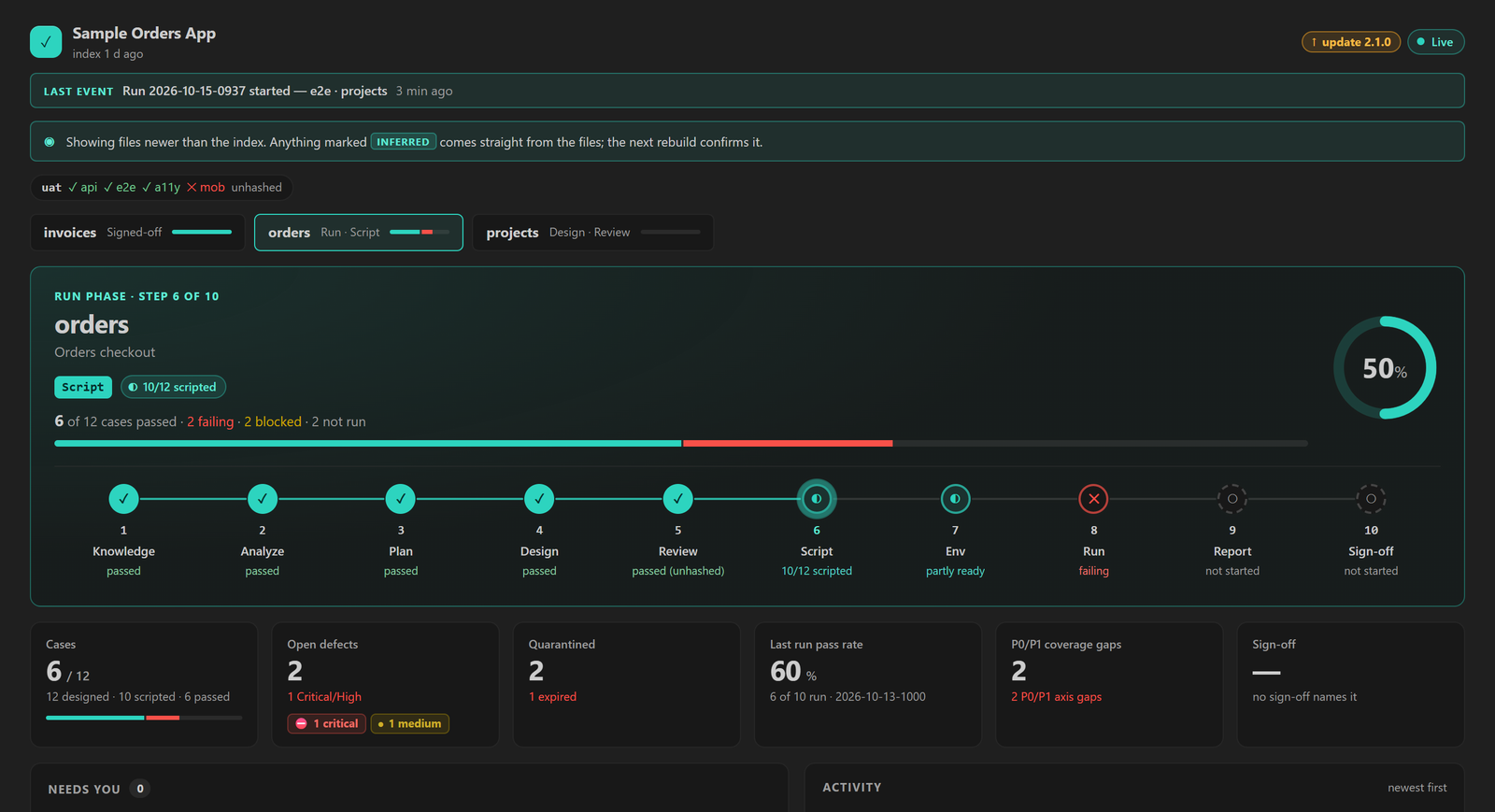Click the Design step checkmark circle
Screen dimensions: 1495x812
539,499
